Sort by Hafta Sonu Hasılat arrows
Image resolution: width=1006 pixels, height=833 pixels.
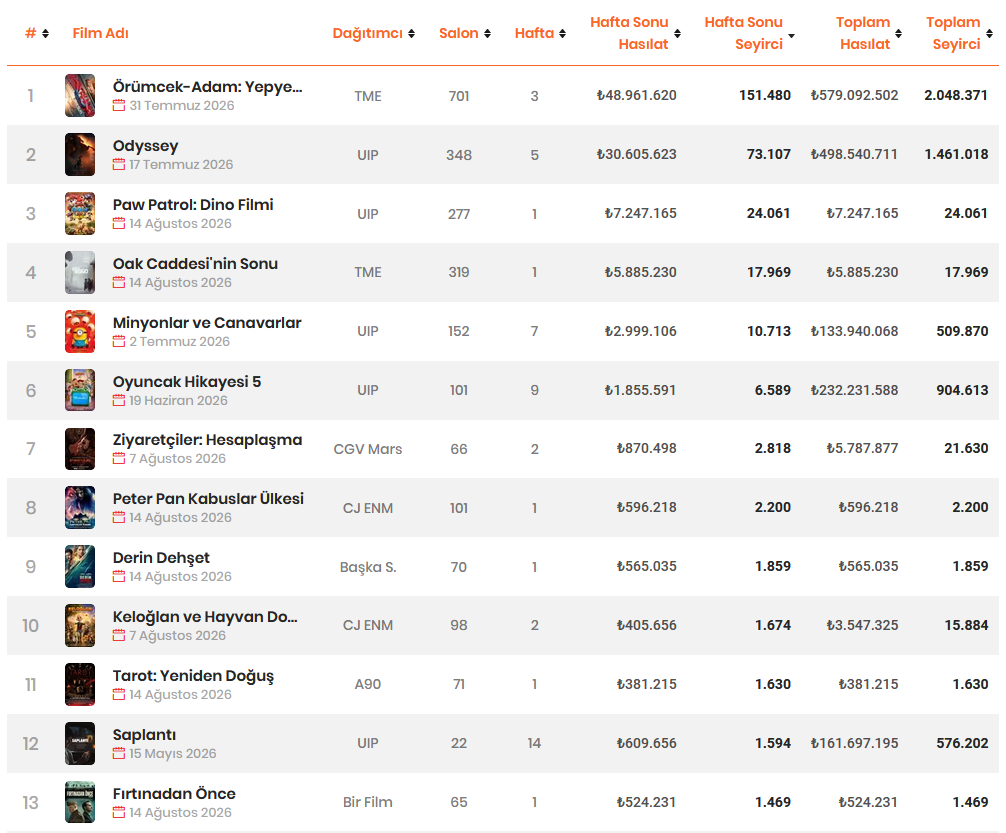pyautogui.click(x=678, y=33)
